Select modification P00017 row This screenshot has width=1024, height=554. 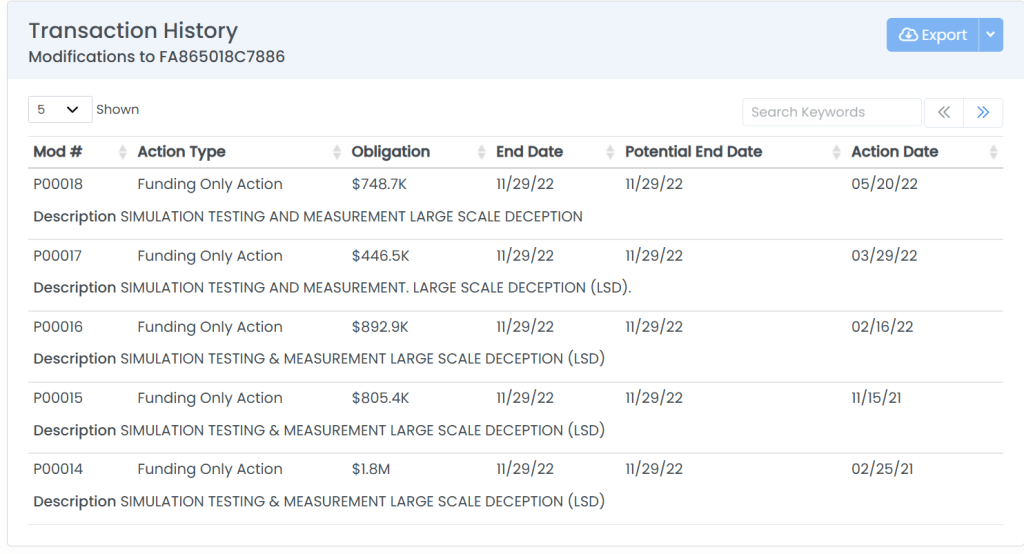(58, 256)
